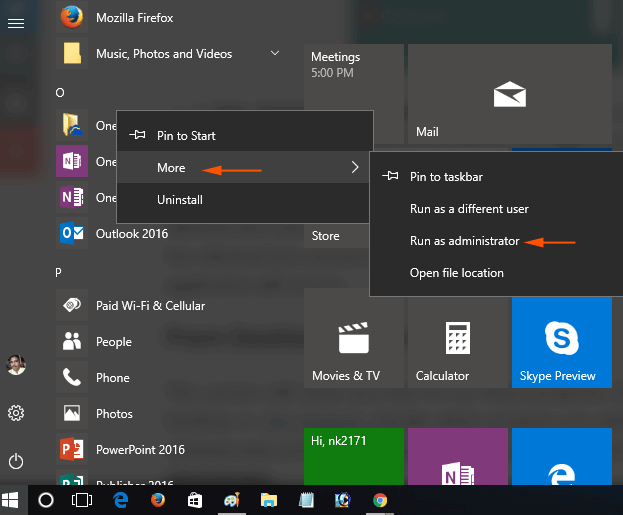Viewport: 623px width, 515px height.
Task: Jump to letter P section header
Action: pos(58,272)
